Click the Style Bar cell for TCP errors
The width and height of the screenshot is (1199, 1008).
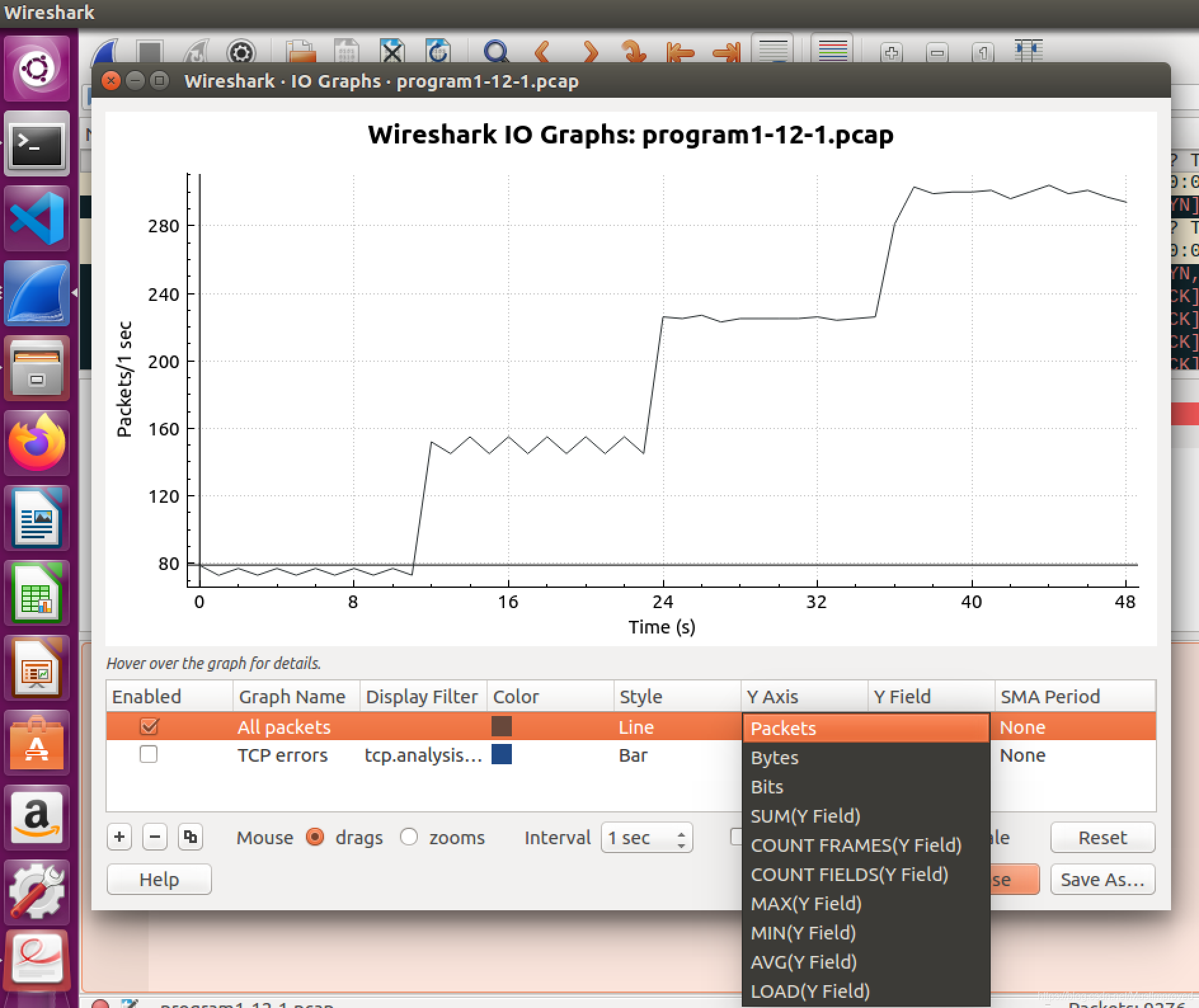(678, 755)
